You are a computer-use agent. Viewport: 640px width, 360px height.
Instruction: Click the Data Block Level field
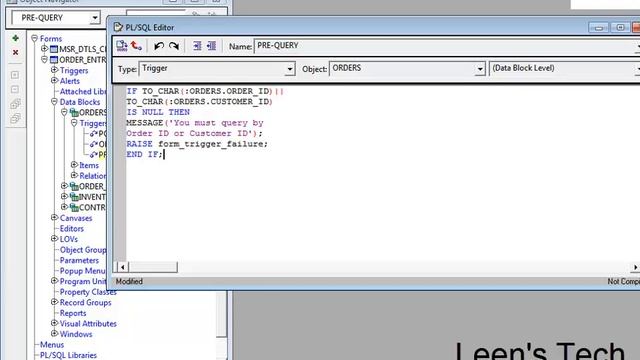point(564,69)
